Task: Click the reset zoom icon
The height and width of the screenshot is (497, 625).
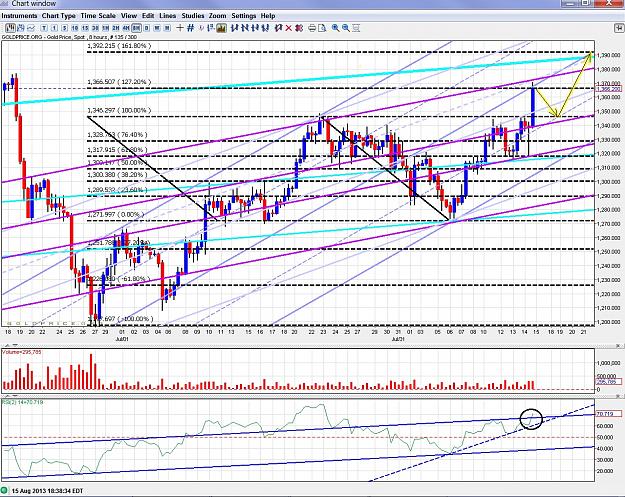Action: (x=356, y=28)
